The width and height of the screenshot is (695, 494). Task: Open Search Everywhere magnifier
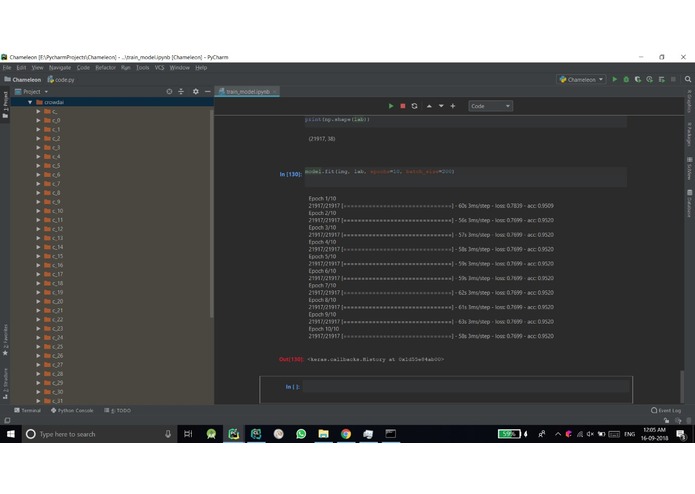pyautogui.click(x=687, y=79)
